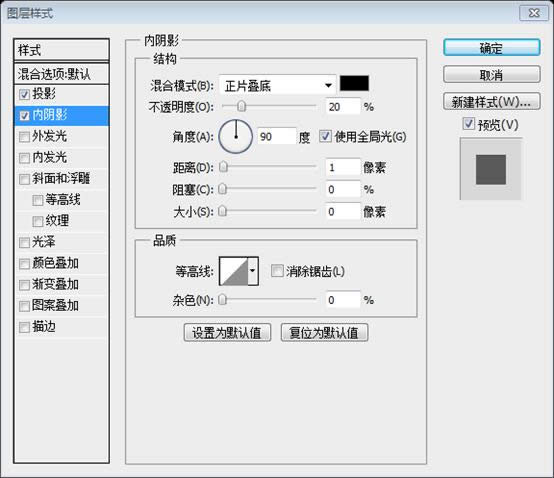Select the 斜面和浮雕 style entry
Screen dimensions: 554x478
[61, 178]
